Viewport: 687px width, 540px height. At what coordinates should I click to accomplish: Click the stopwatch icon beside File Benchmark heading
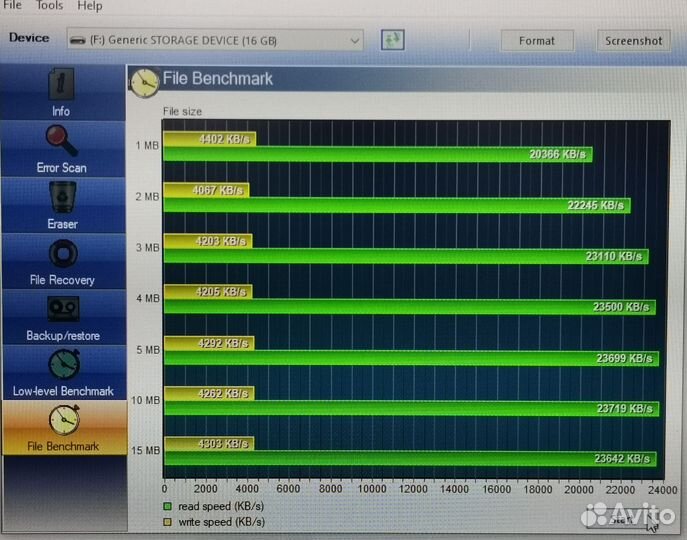pyautogui.click(x=144, y=82)
